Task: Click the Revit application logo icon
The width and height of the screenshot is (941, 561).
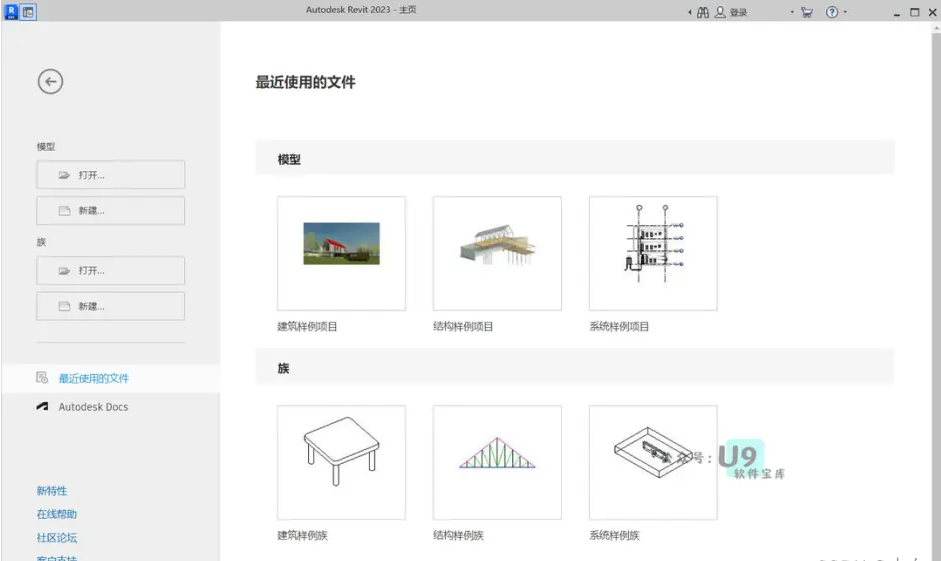Action: (11, 11)
